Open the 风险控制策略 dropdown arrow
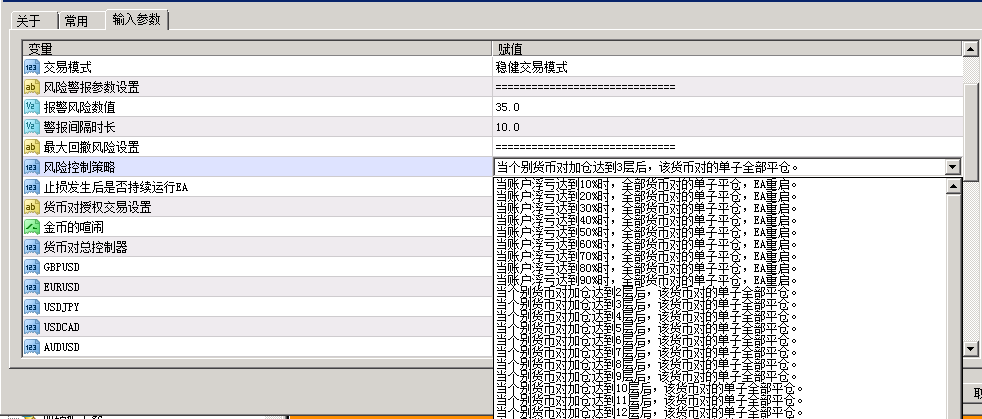Screen dimensions: 982x419 click(953, 167)
